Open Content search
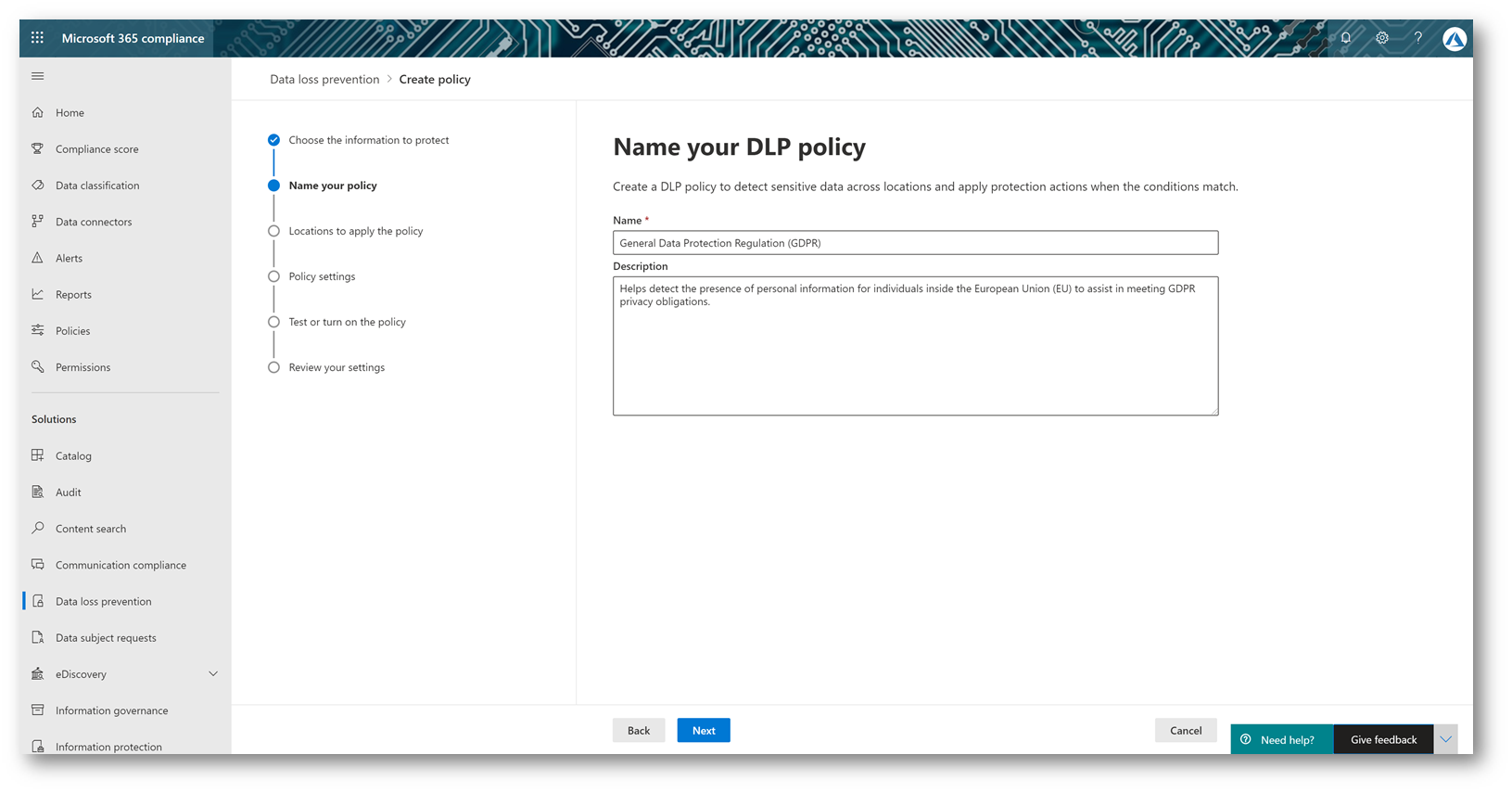 [91, 529]
